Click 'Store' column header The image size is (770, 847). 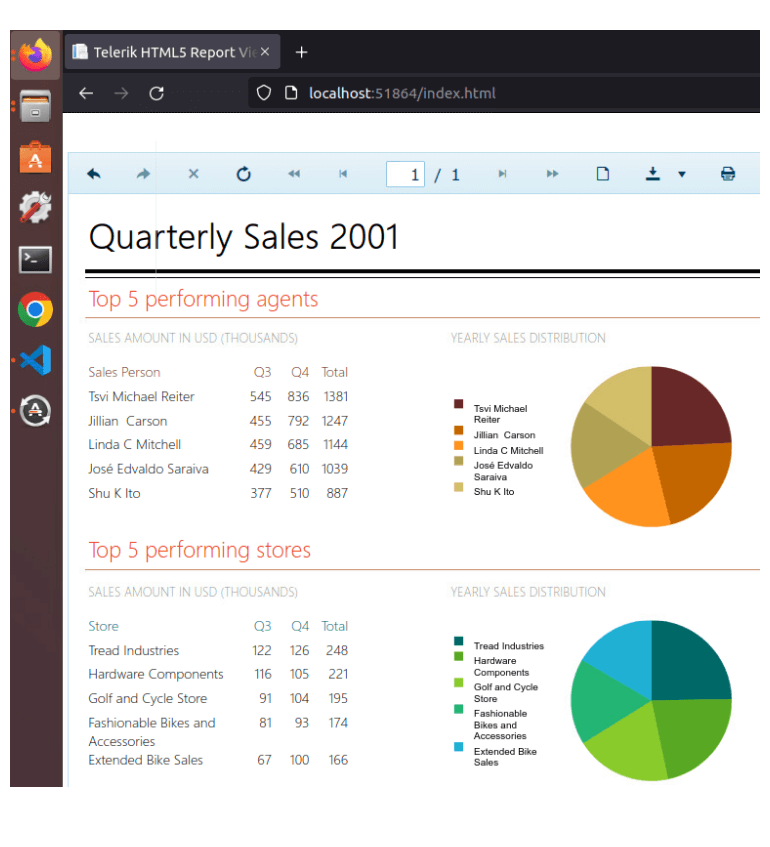103,626
